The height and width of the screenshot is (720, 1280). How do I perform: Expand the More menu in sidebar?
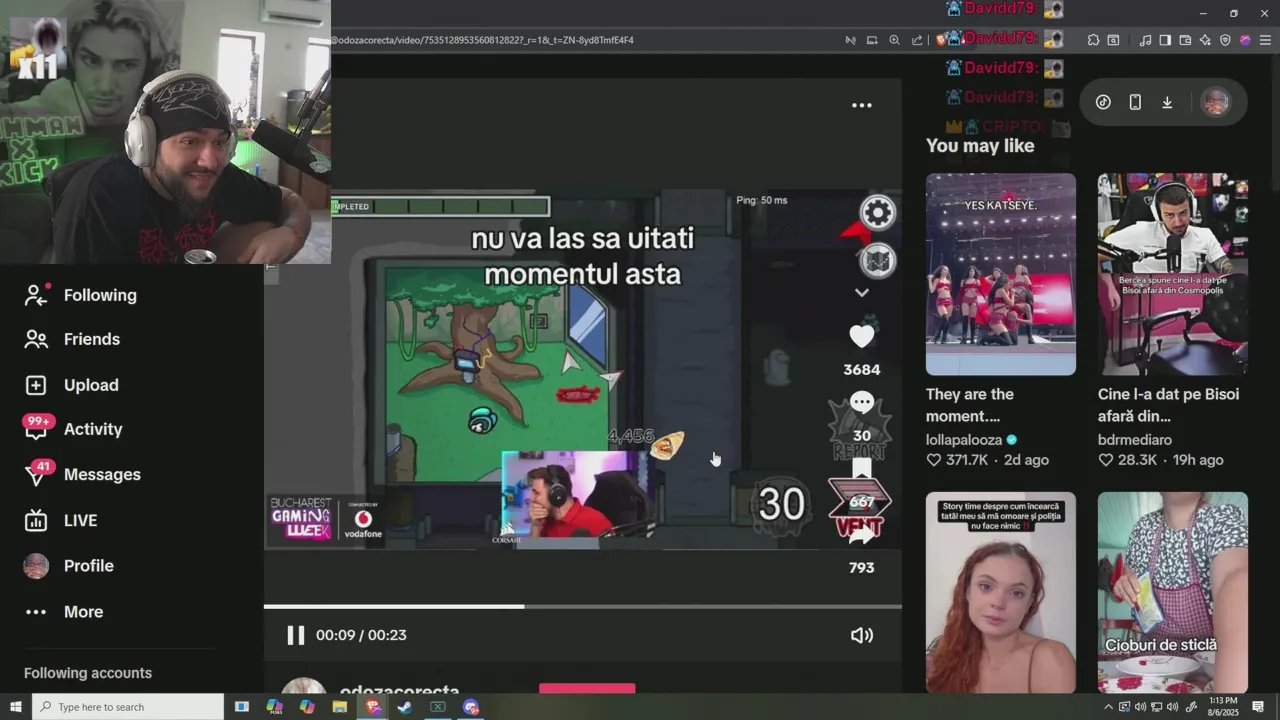(x=83, y=612)
